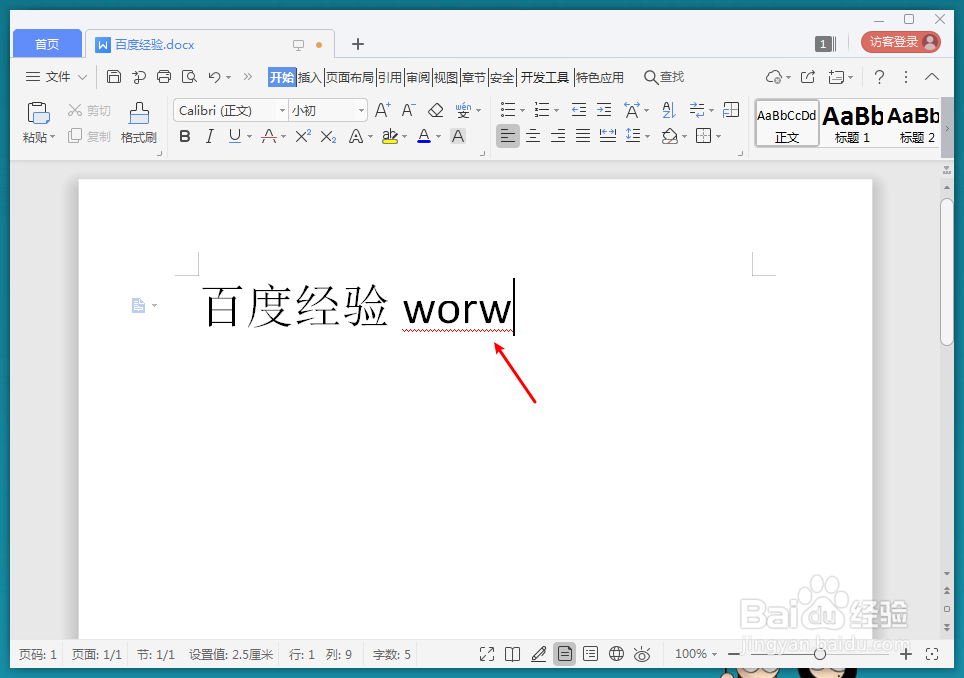Open borders dropdown arrow

(x=719, y=136)
